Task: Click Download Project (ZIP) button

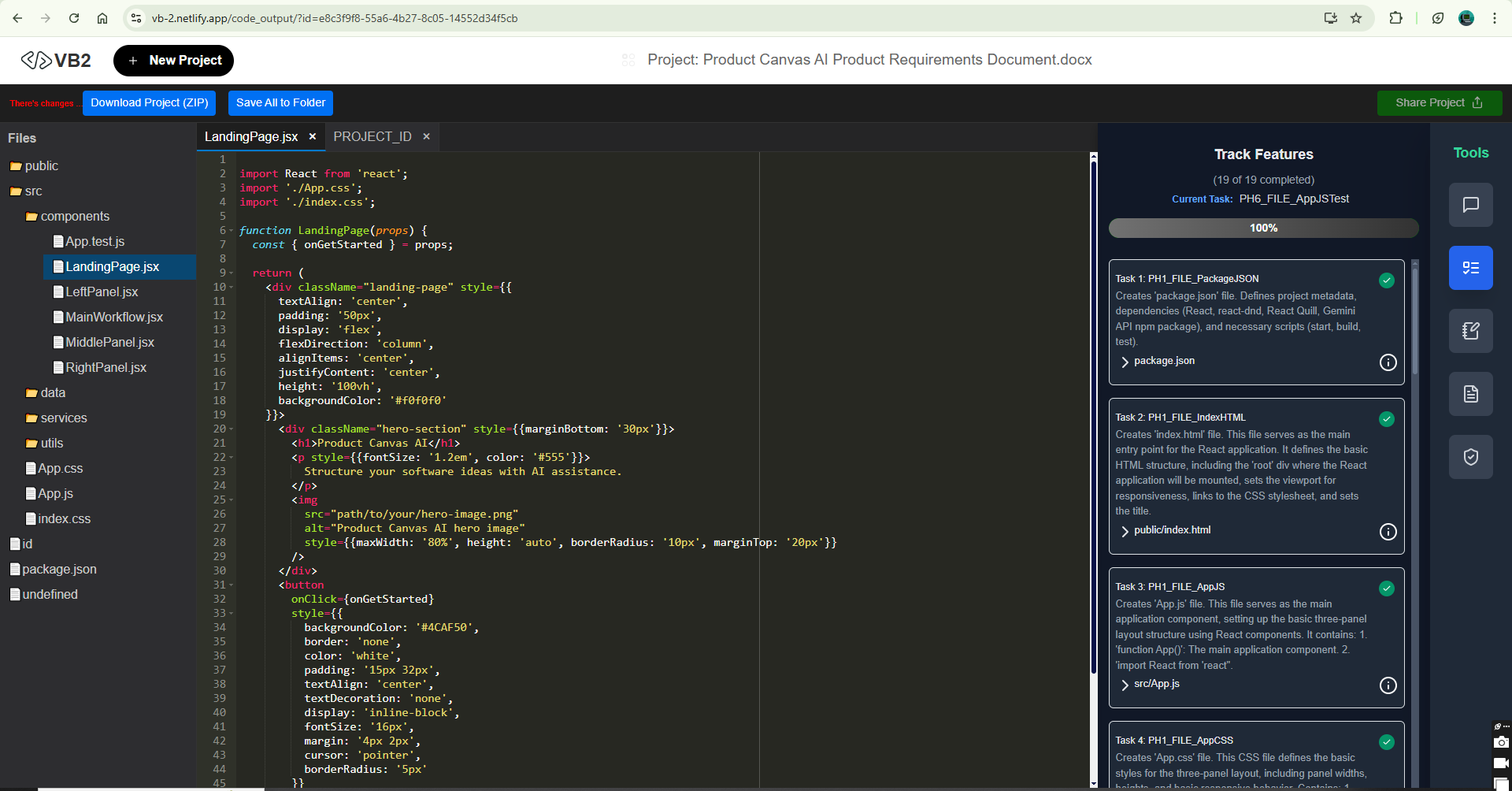Action: click(150, 103)
